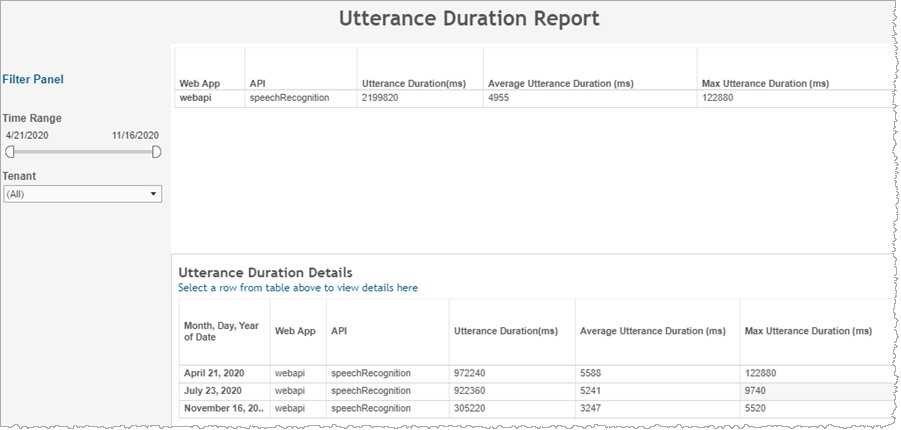Click the right handle of Time Range slider
901x430 pixels.
pos(156,152)
